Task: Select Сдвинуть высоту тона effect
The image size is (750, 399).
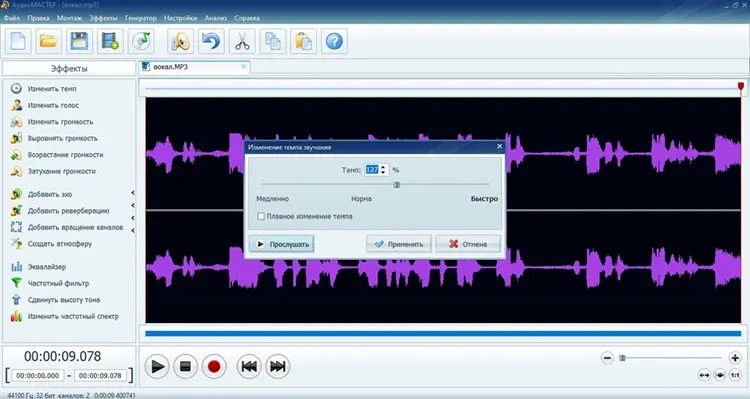Action: 55,300
